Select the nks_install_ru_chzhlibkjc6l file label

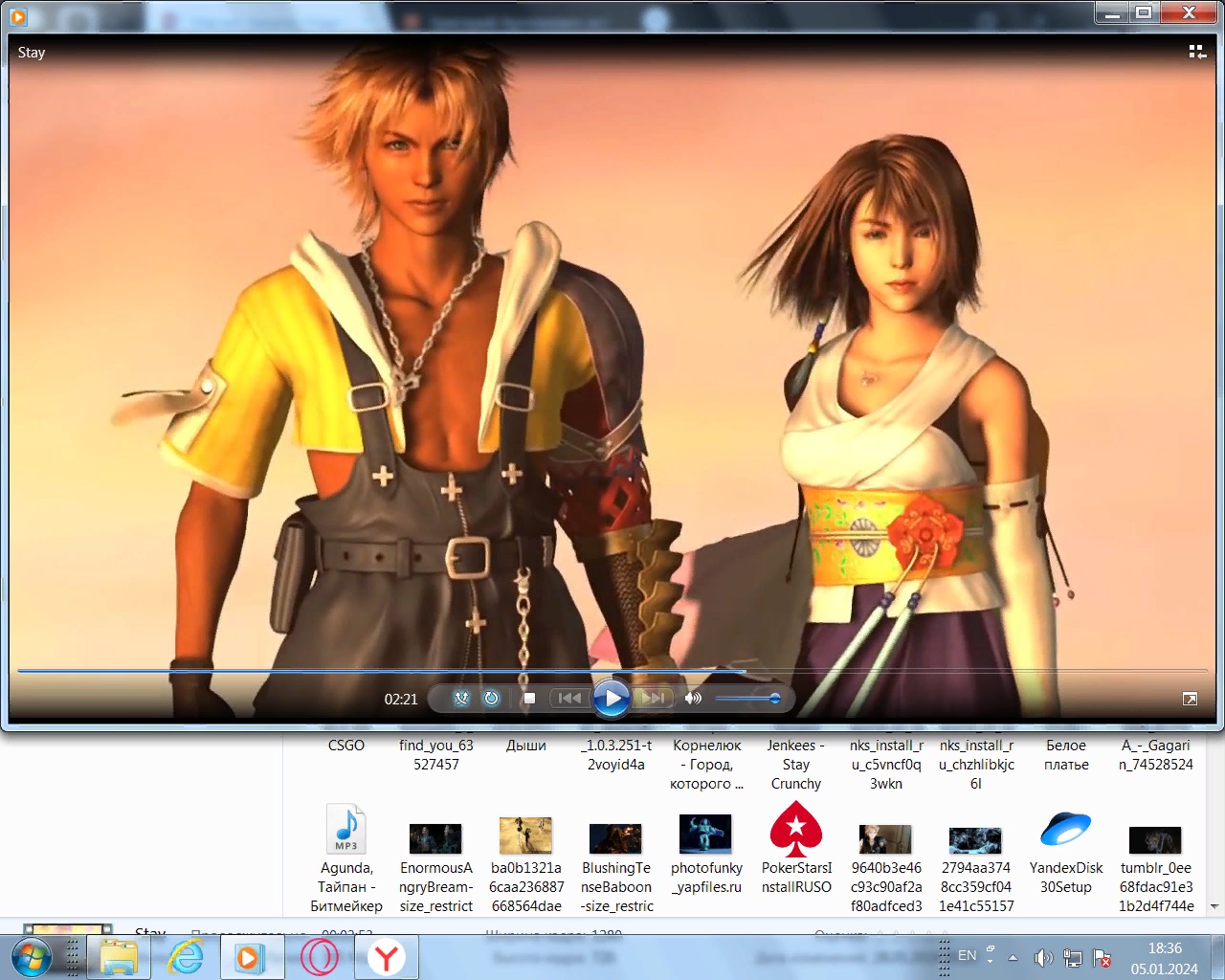point(976,765)
